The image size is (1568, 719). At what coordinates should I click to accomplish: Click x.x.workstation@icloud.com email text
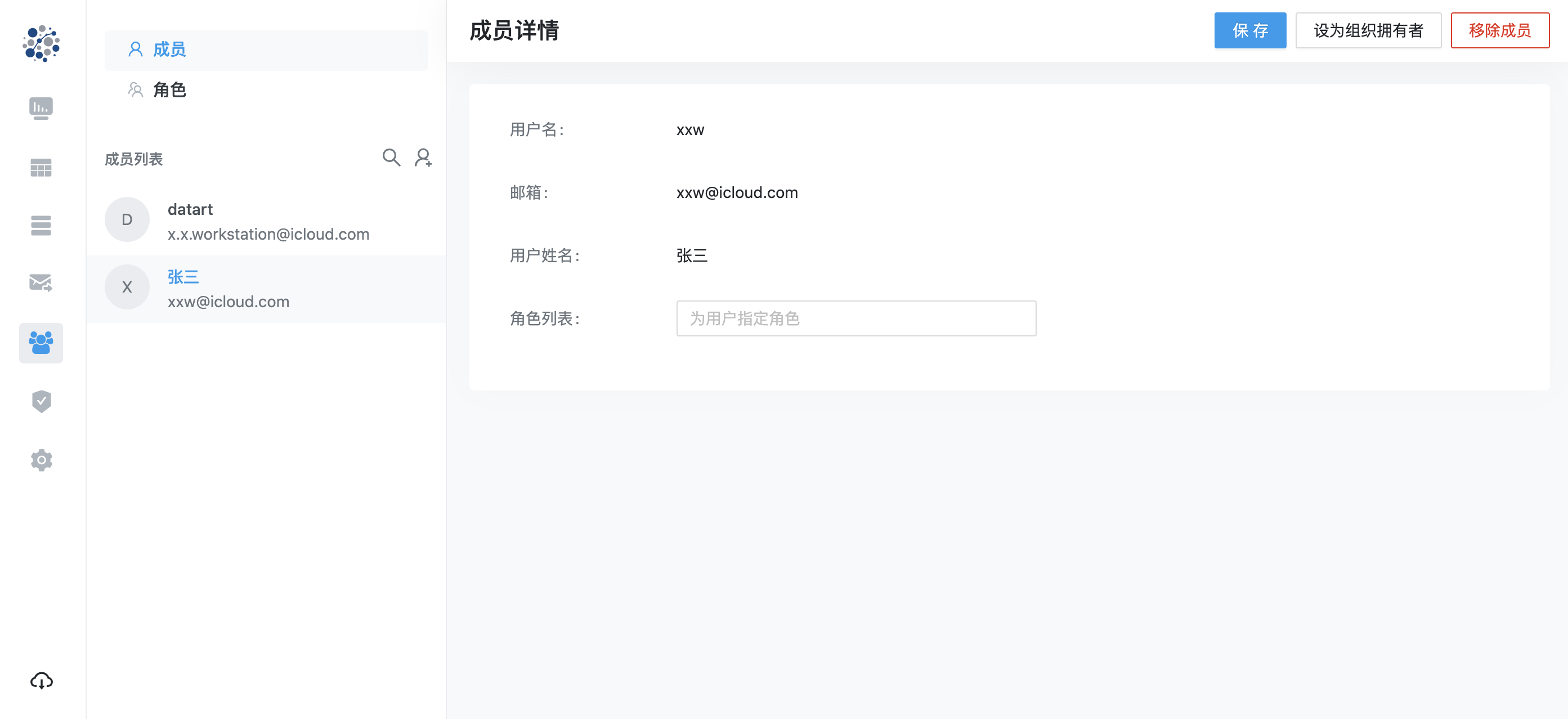(268, 234)
